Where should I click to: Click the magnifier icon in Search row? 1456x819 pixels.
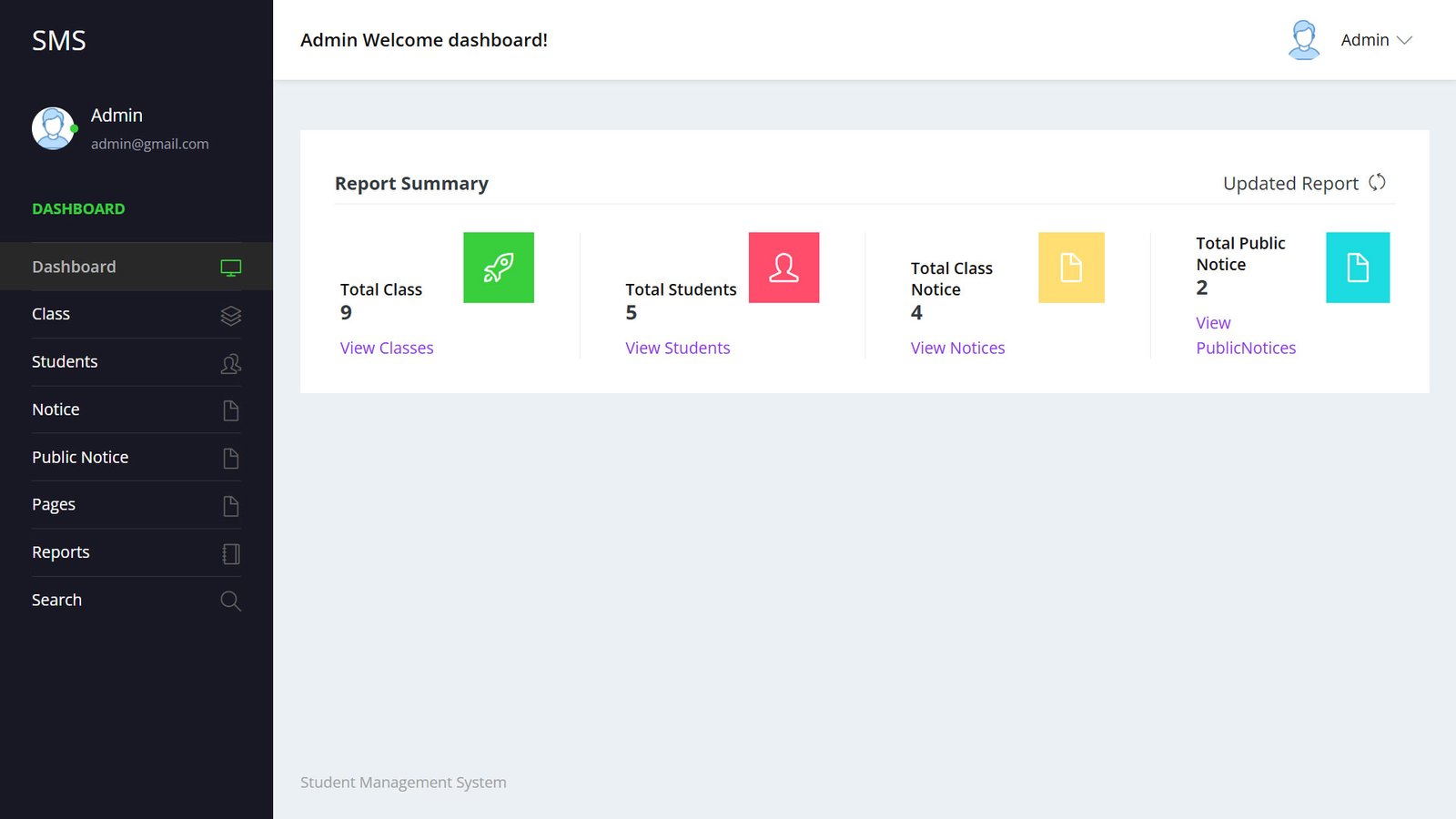point(231,601)
